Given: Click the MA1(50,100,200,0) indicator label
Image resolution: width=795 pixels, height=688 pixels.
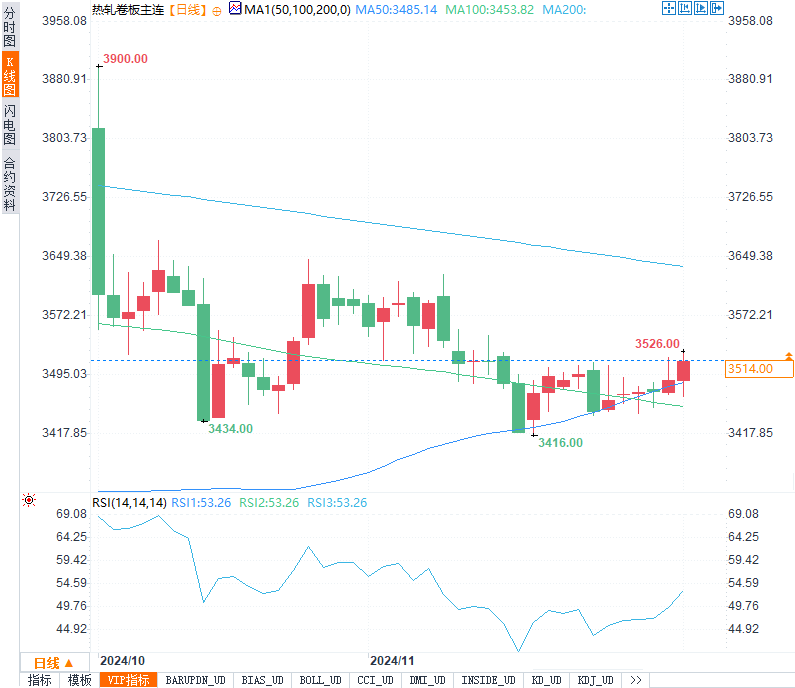Looking at the screenshot, I should pos(297,10).
